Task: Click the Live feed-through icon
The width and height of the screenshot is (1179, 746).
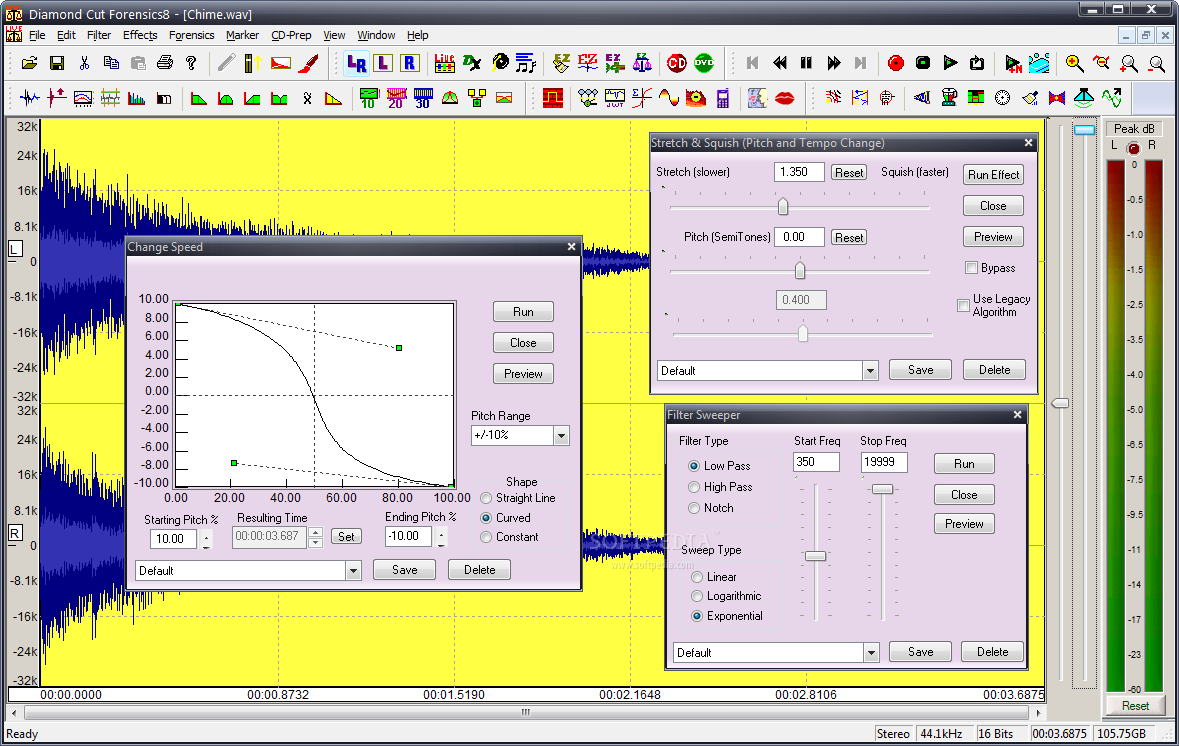Action: click(x=444, y=63)
